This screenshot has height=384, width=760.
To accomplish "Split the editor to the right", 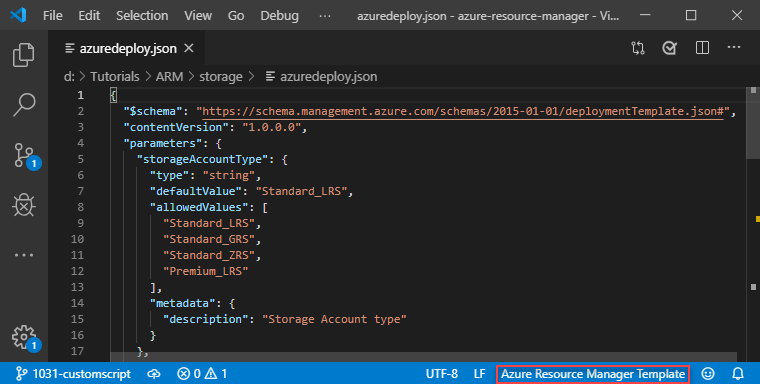I will pyautogui.click(x=702, y=48).
